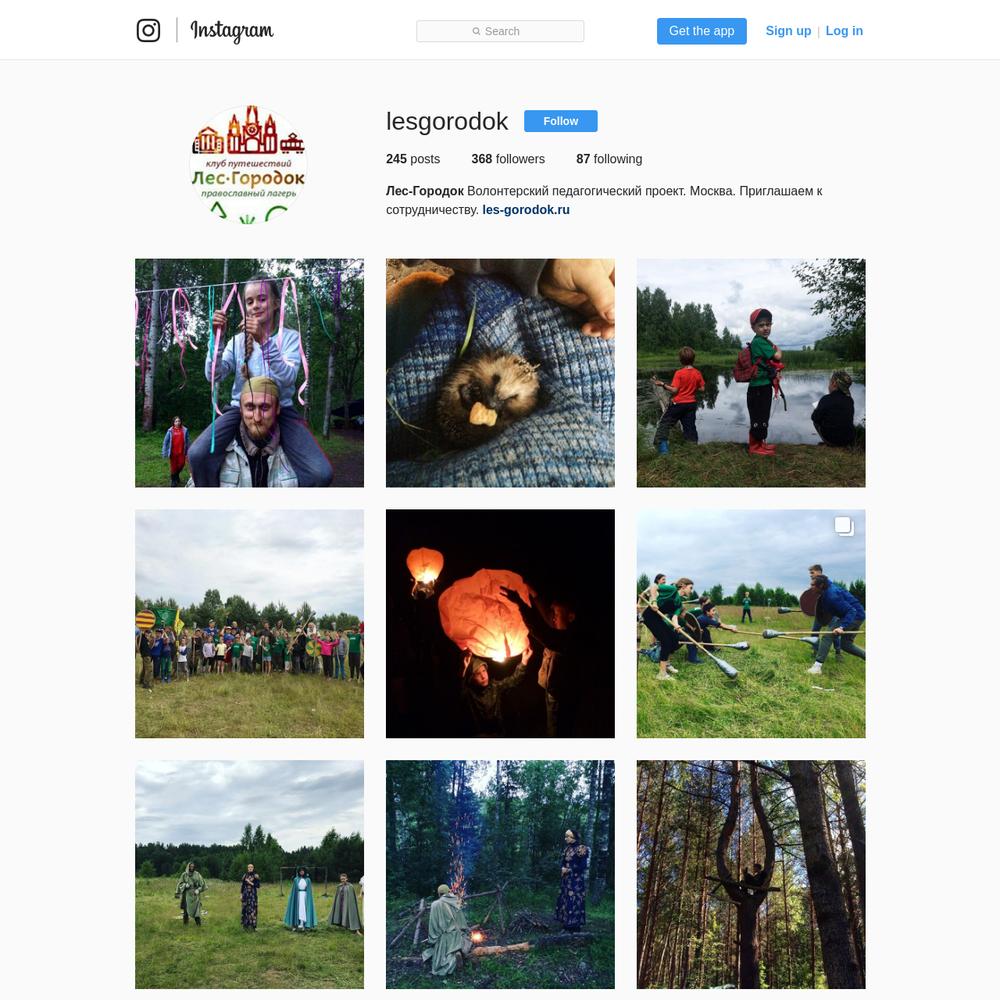
Task: Open the Log in link
Action: [x=844, y=31]
